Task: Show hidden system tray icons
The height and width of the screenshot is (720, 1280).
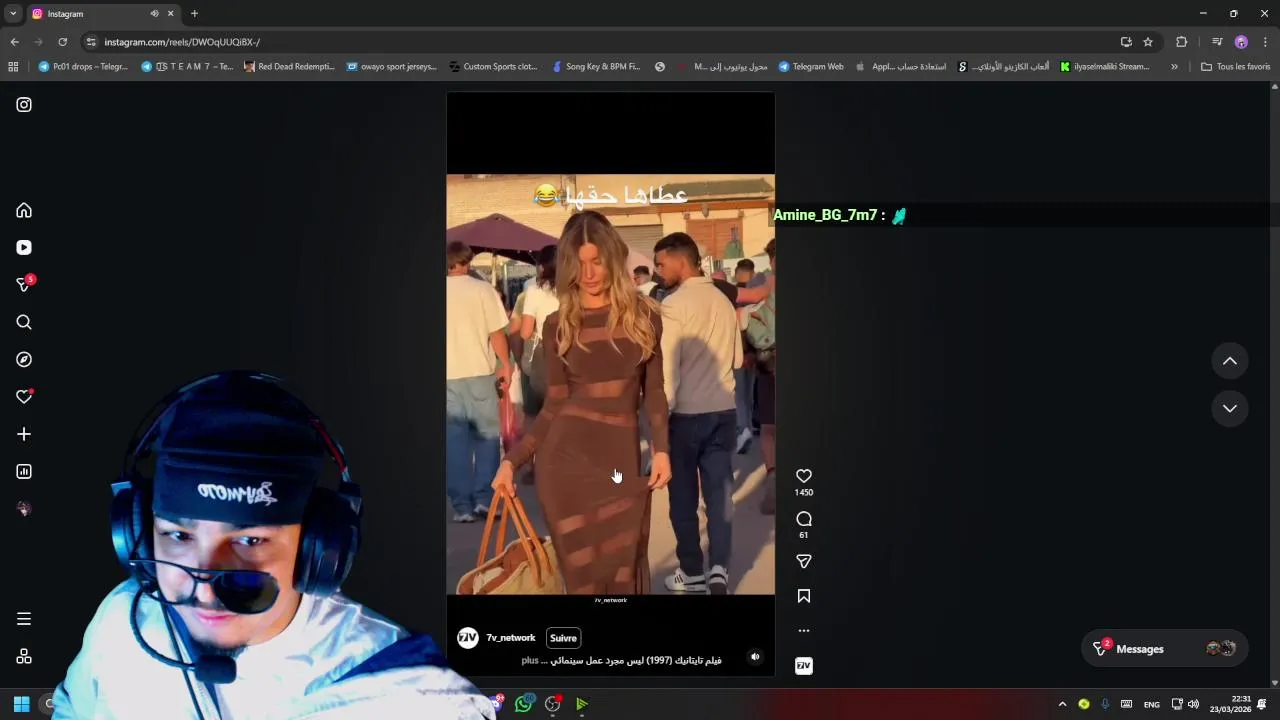Action: (1062, 704)
